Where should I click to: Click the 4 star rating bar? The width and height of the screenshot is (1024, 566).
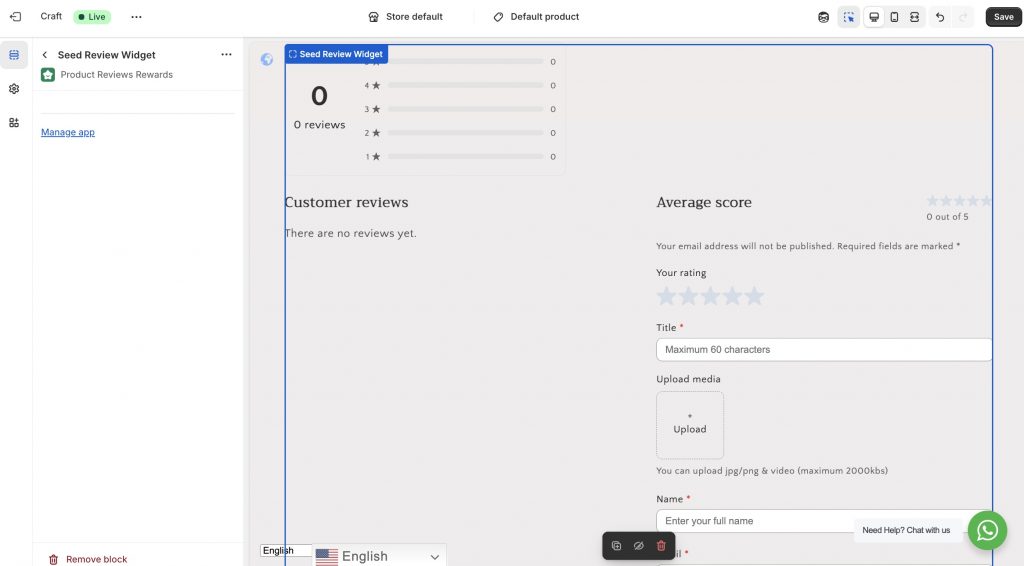(466, 86)
